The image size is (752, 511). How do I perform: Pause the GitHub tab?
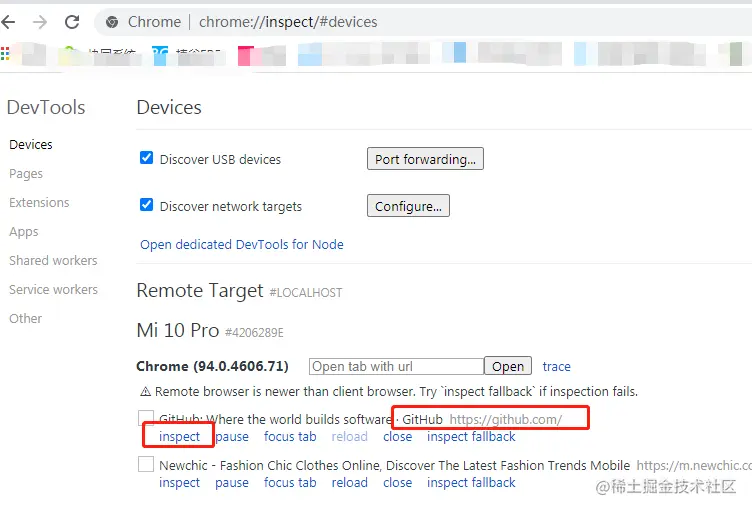232,437
